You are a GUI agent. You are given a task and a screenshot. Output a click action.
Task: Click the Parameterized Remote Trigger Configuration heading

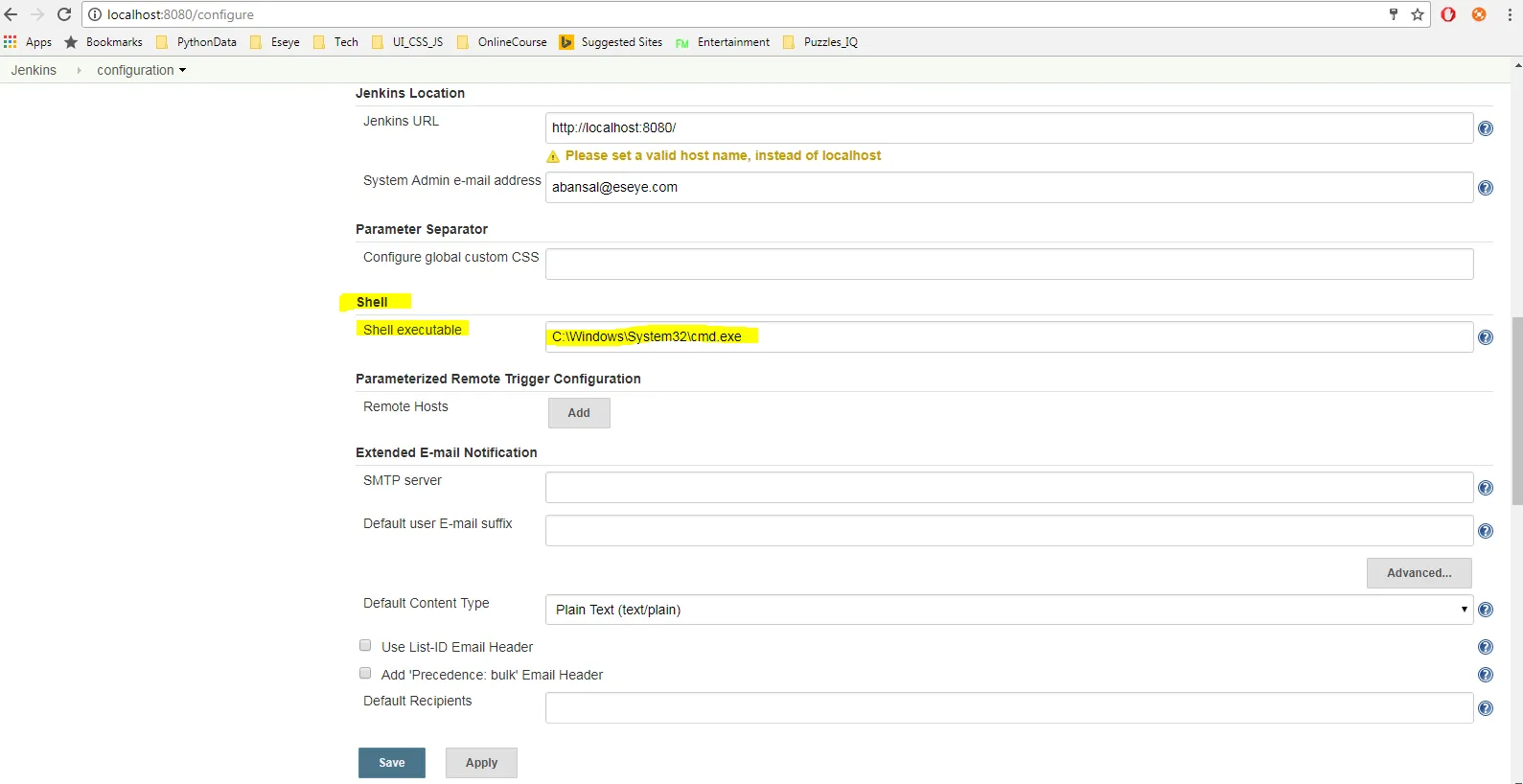(x=498, y=379)
